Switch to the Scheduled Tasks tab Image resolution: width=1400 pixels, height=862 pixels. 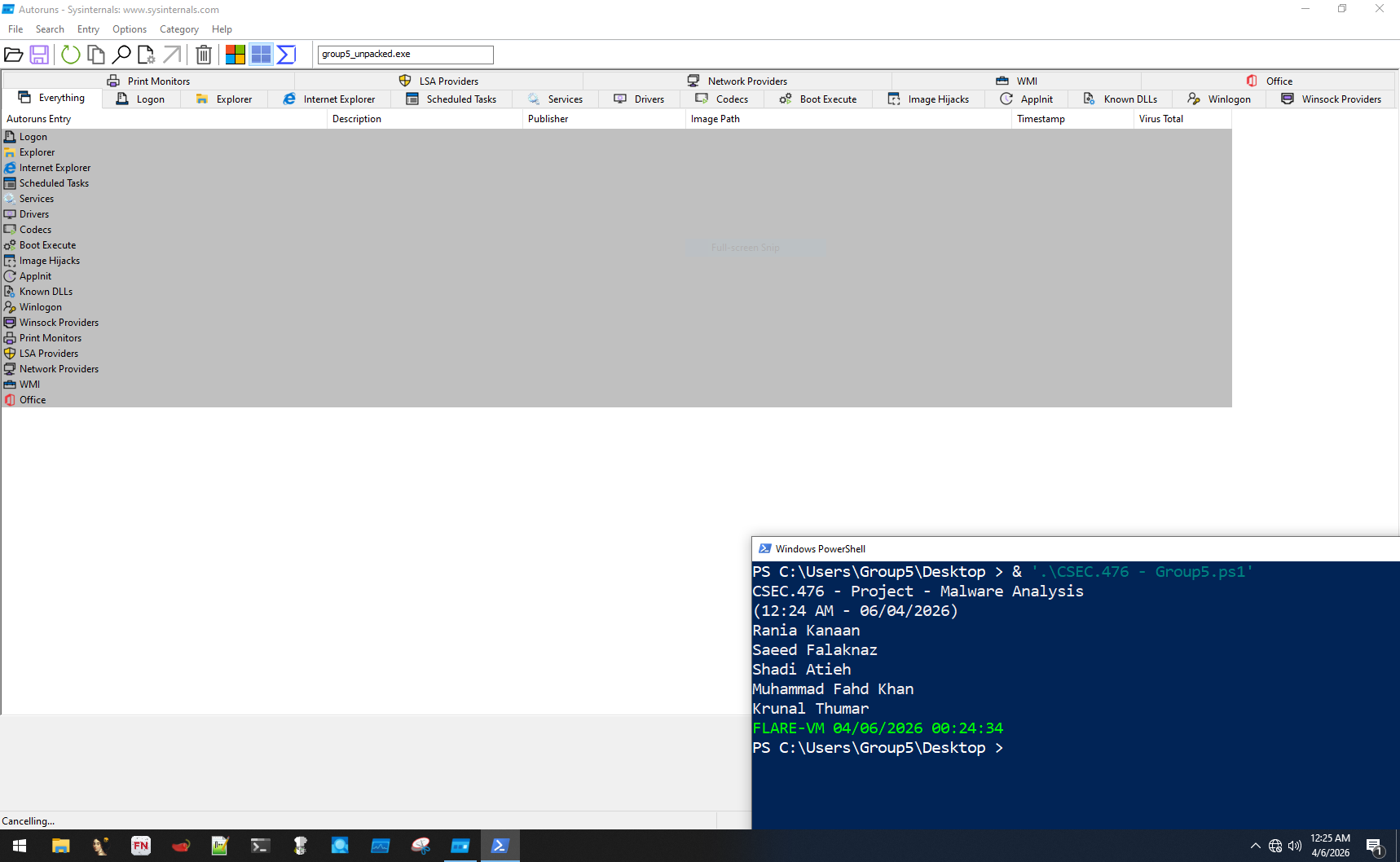[451, 99]
